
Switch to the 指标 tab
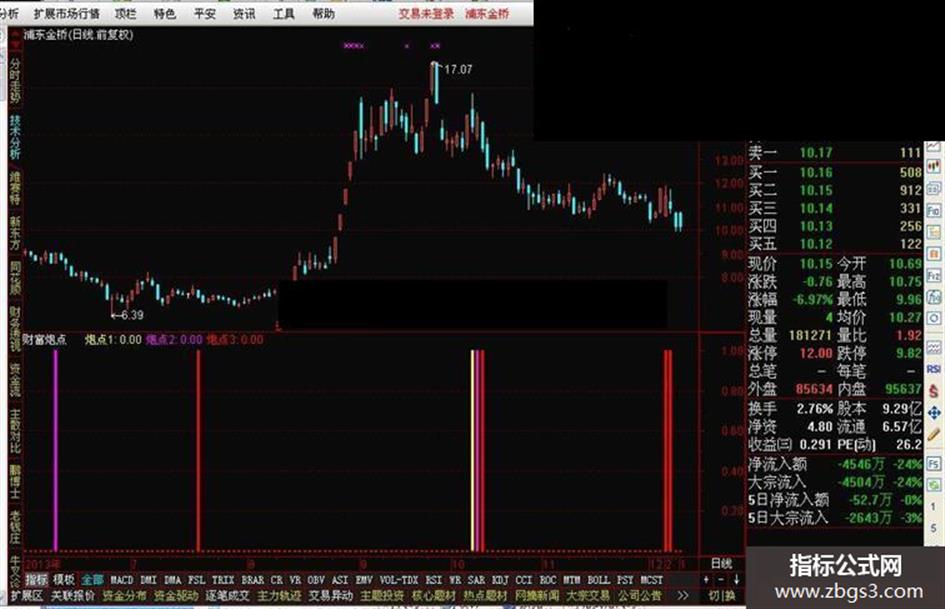click(x=36, y=579)
